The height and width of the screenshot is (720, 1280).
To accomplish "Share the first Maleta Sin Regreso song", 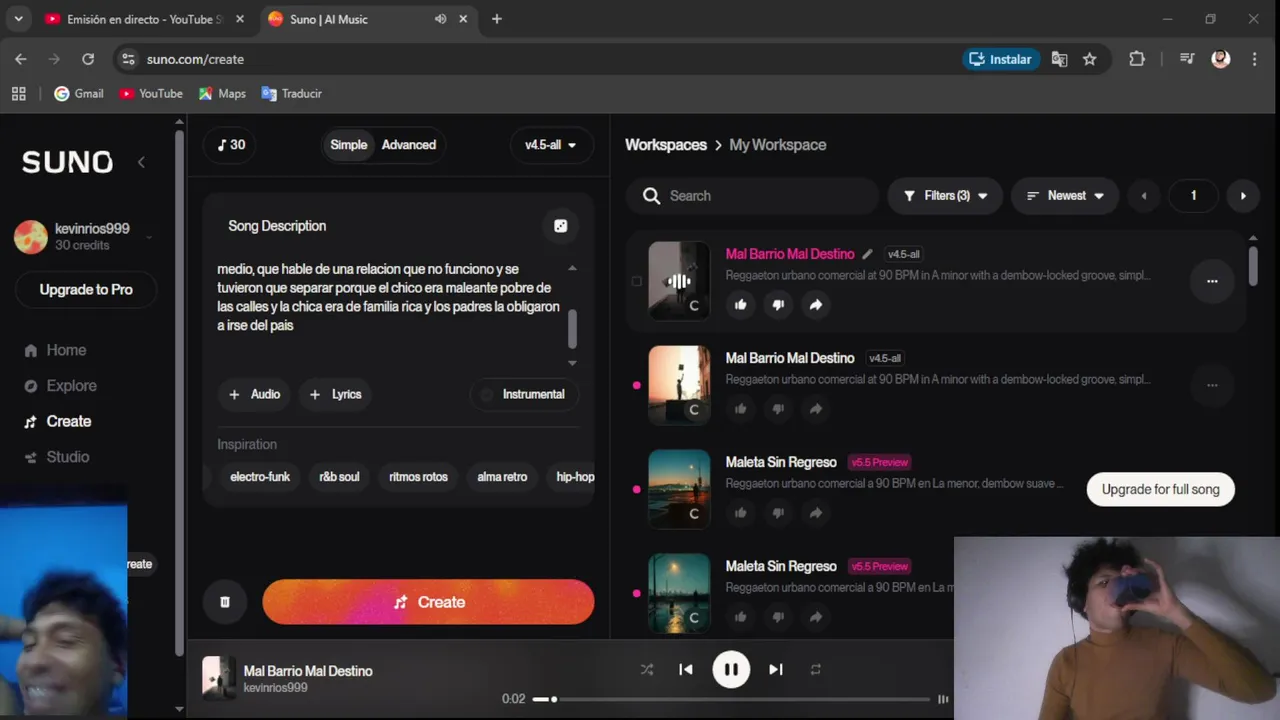I will pyautogui.click(x=816, y=513).
